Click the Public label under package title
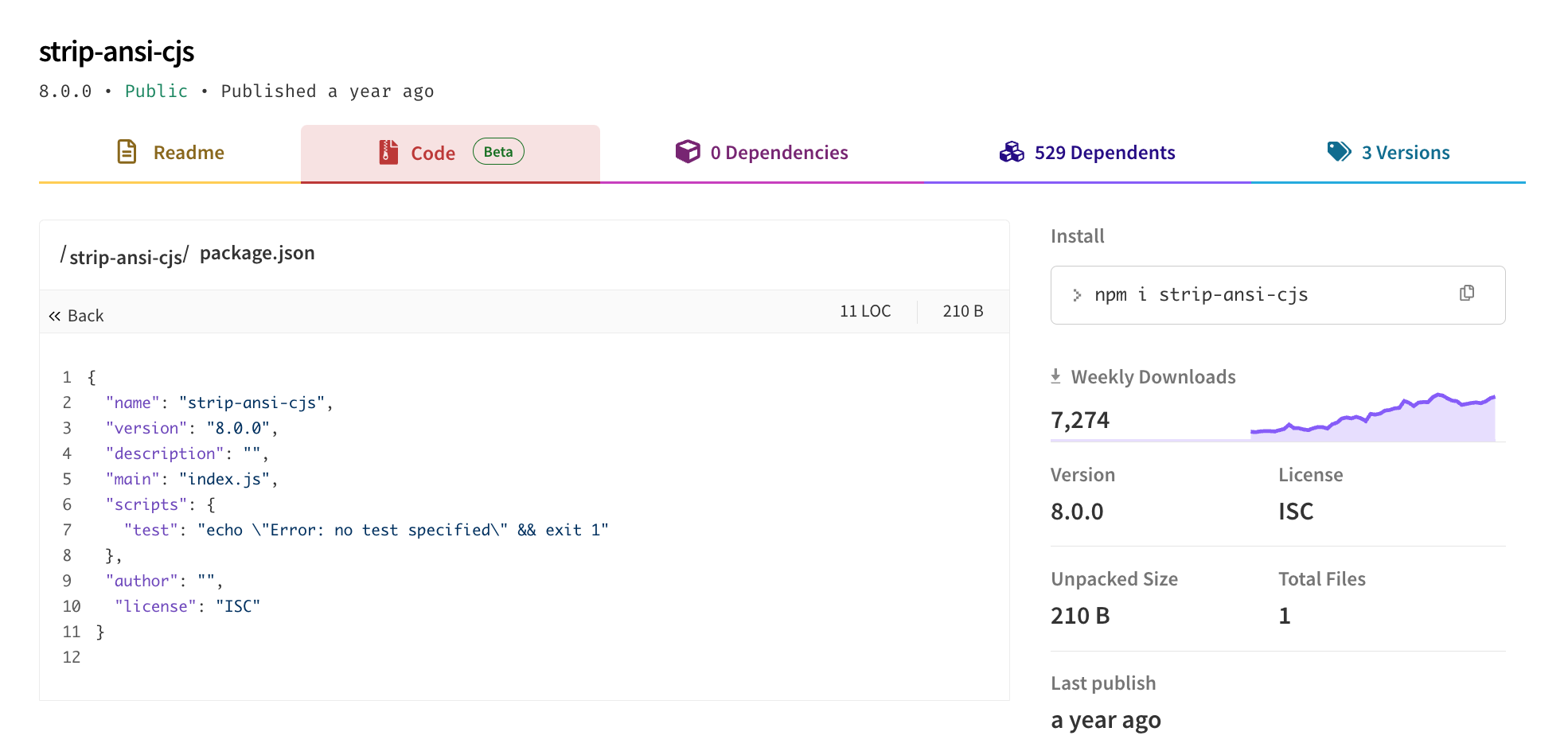Screen dimensions: 1568x751 pos(156,91)
